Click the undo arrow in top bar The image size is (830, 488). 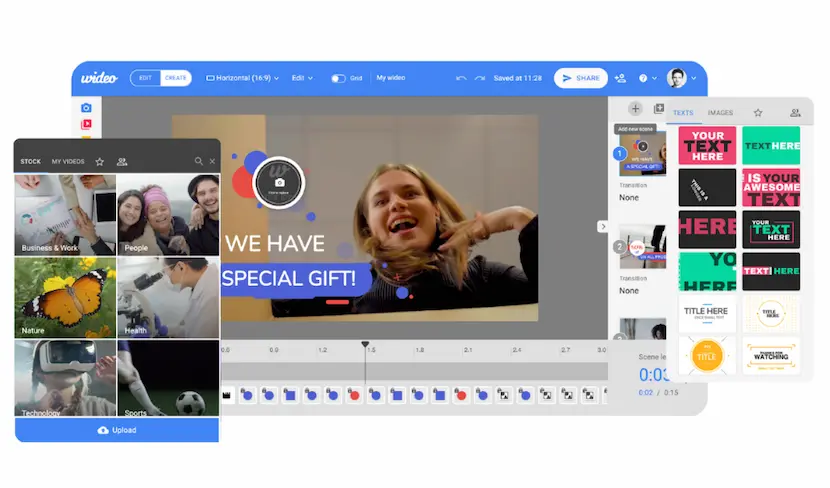point(461,78)
